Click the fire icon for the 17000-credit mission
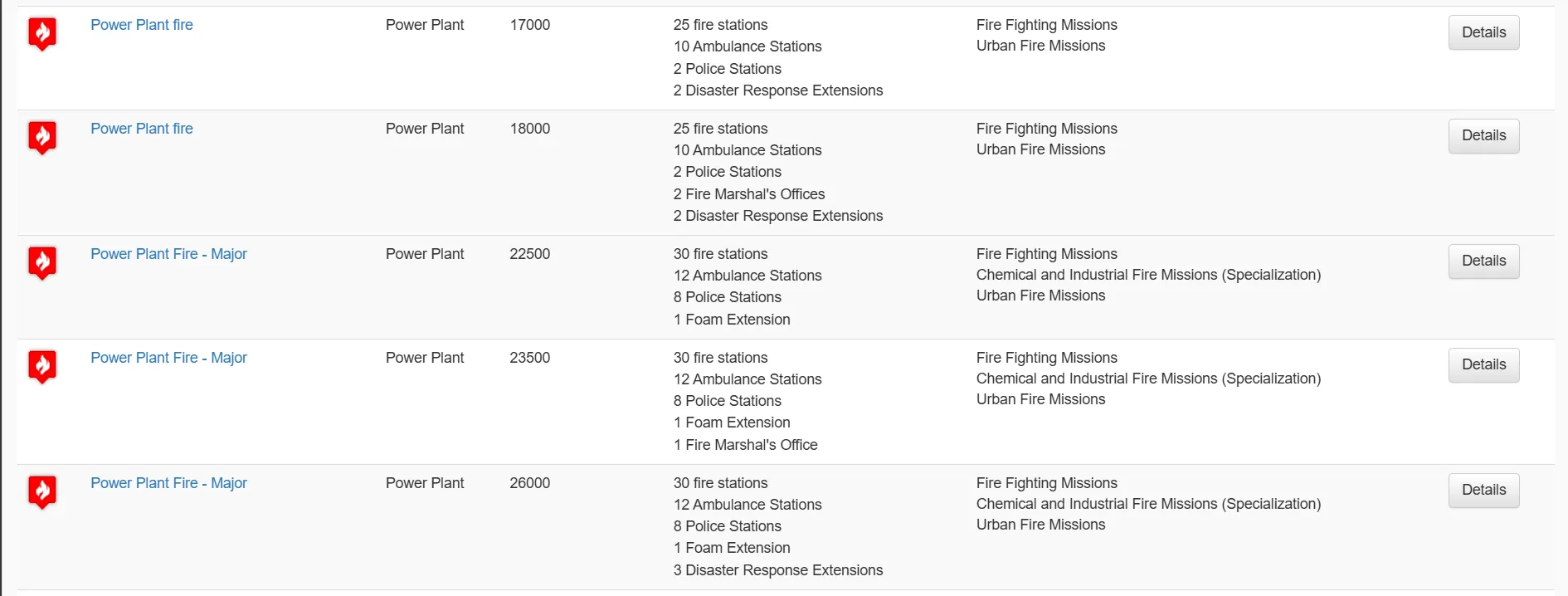1568x596 pixels. 42,34
